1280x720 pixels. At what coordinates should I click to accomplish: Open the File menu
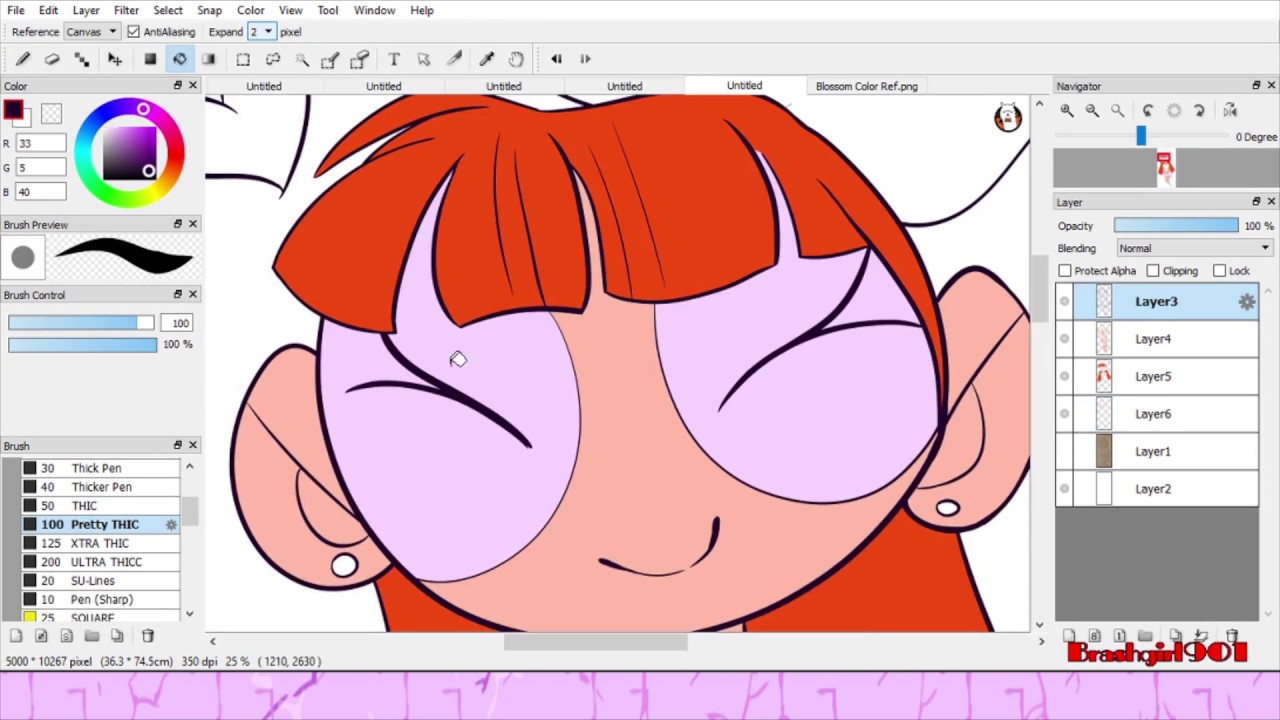(x=16, y=10)
